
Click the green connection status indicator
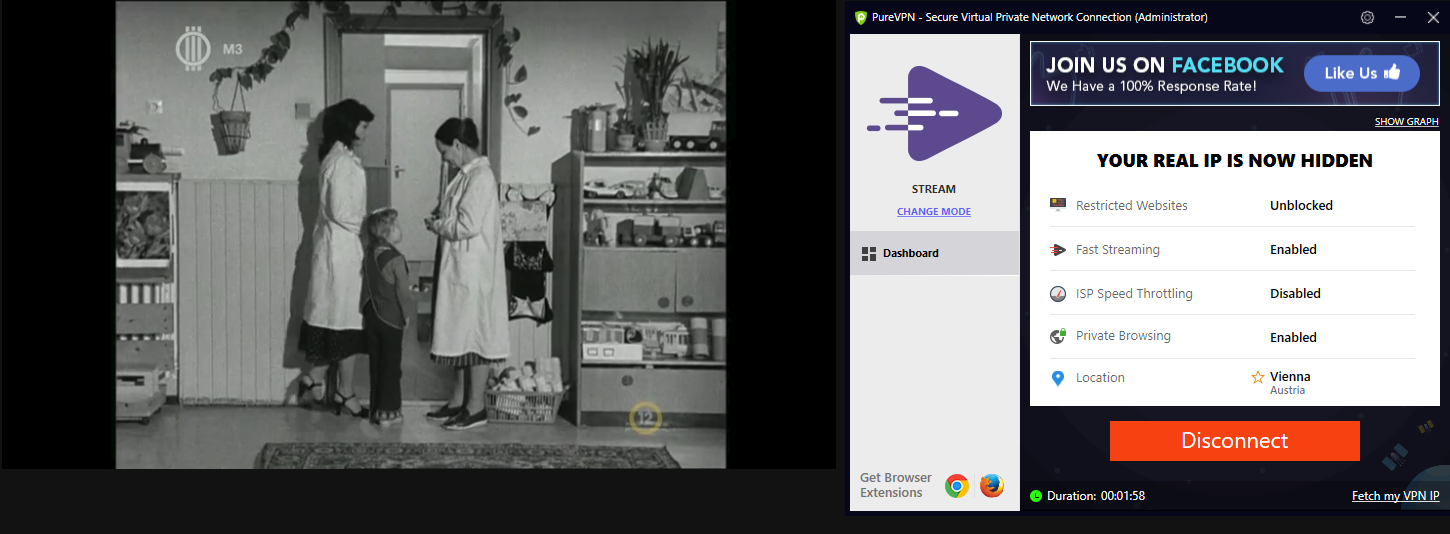coord(1036,496)
